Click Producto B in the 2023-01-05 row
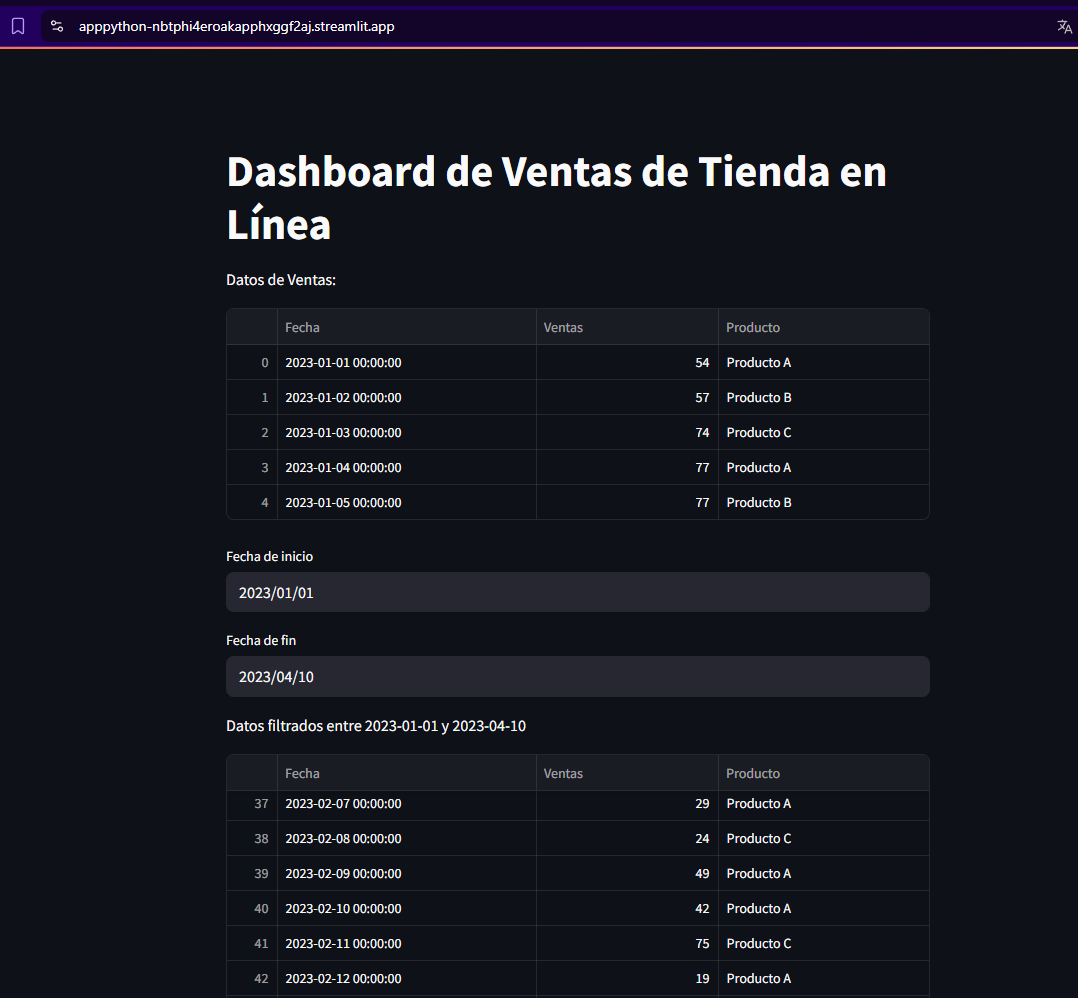 tap(824, 502)
